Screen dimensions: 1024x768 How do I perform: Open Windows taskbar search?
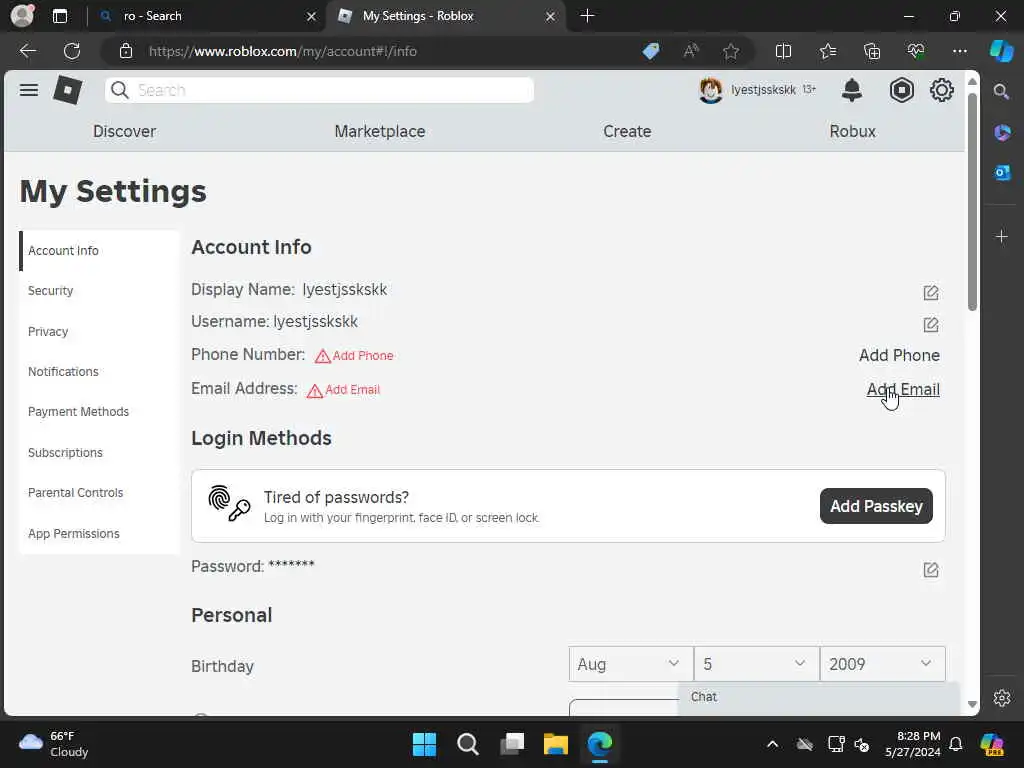[x=468, y=744]
